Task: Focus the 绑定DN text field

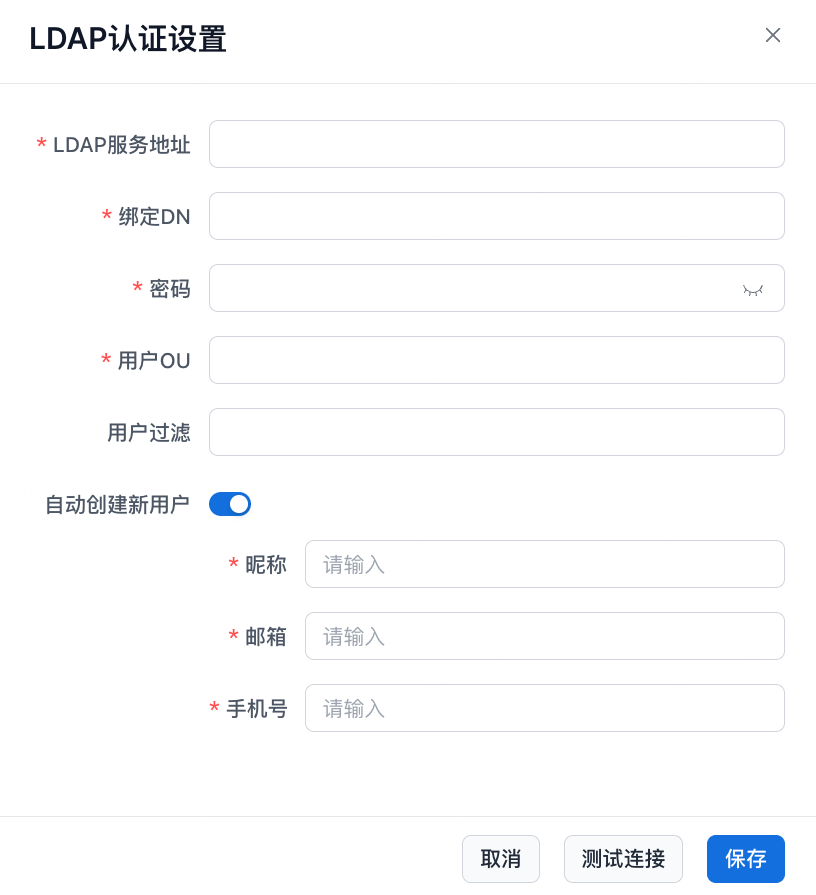Action: coord(496,216)
